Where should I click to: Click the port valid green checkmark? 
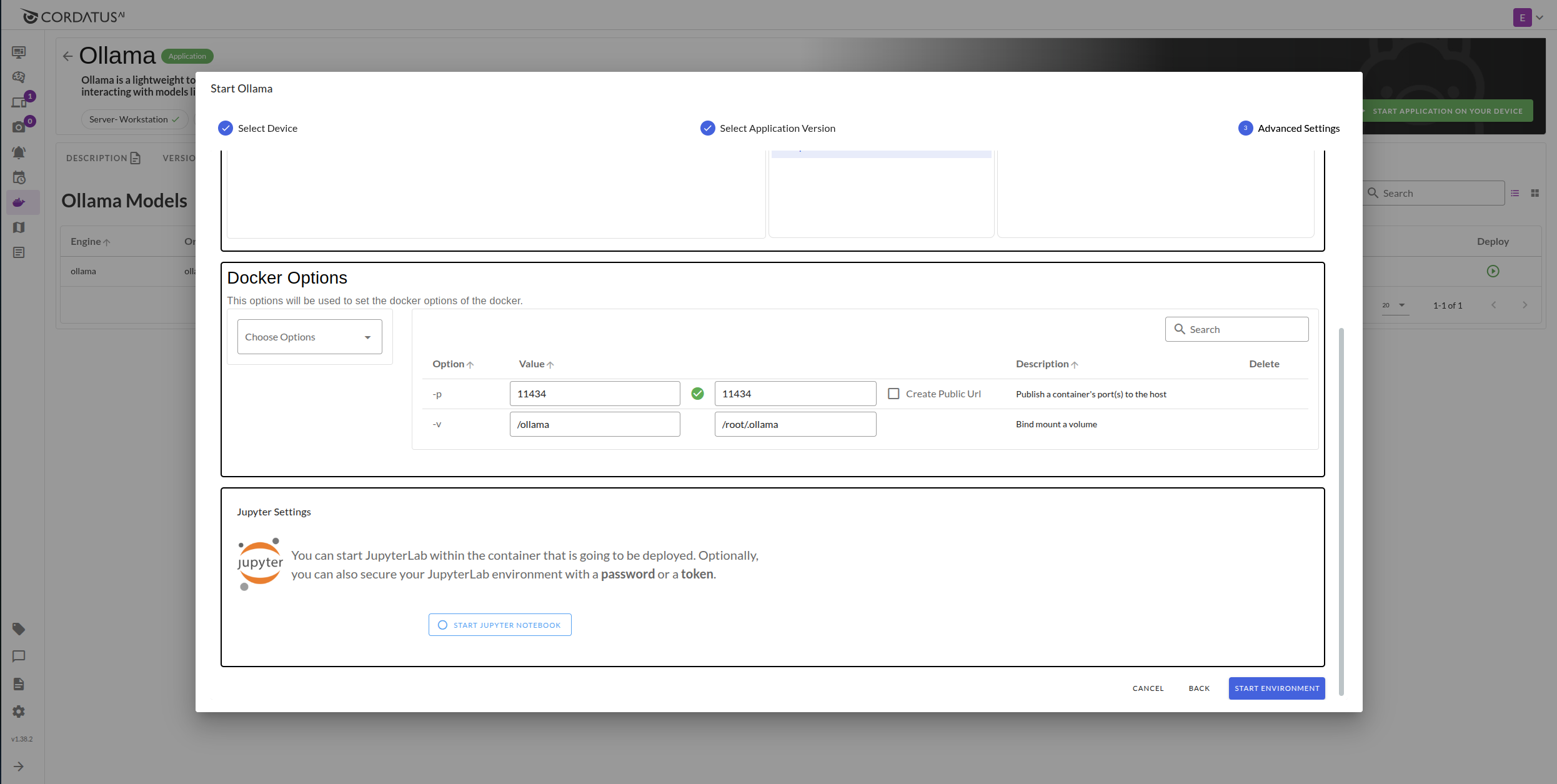click(x=697, y=394)
